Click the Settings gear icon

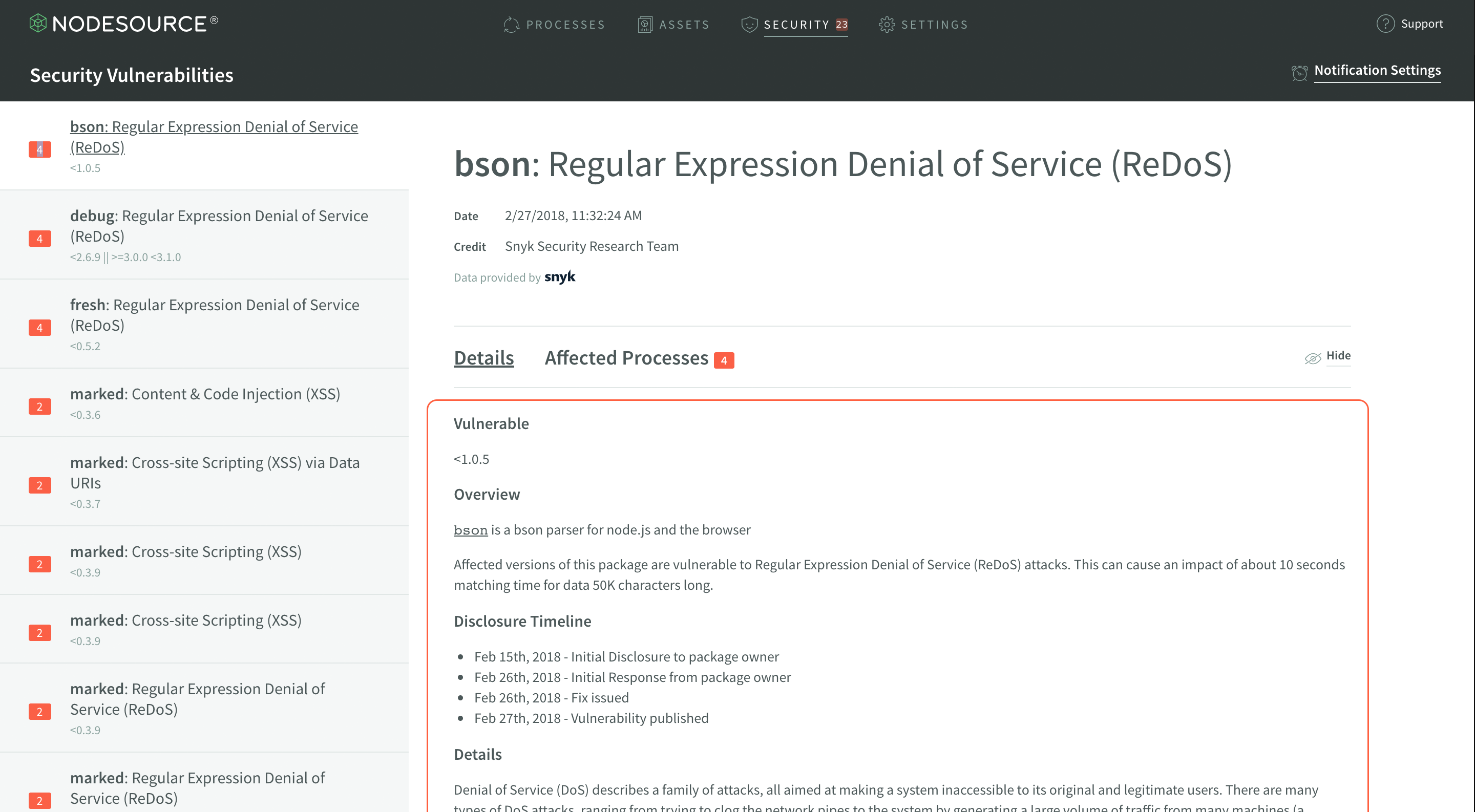tap(887, 25)
